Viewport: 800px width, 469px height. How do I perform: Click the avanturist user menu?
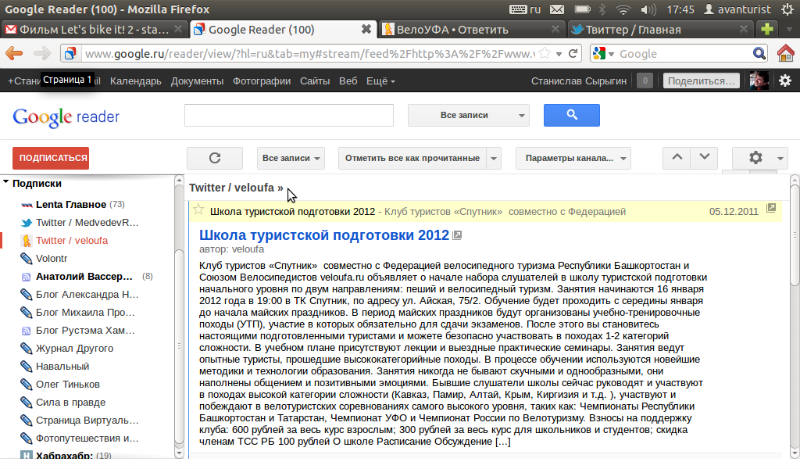(x=738, y=9)
